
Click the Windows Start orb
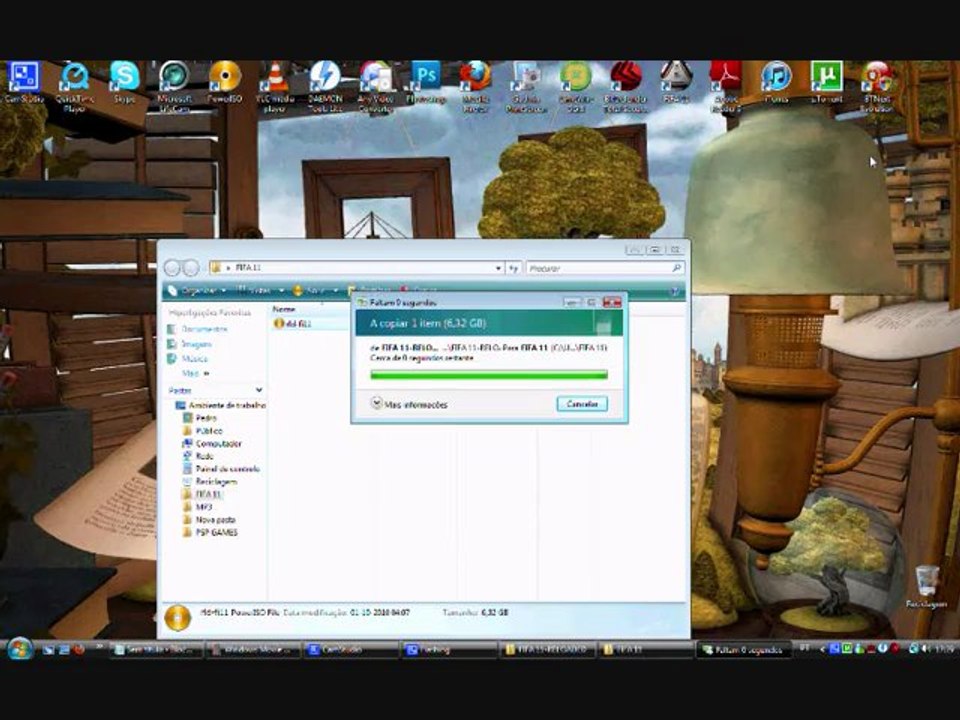point(20,649)
